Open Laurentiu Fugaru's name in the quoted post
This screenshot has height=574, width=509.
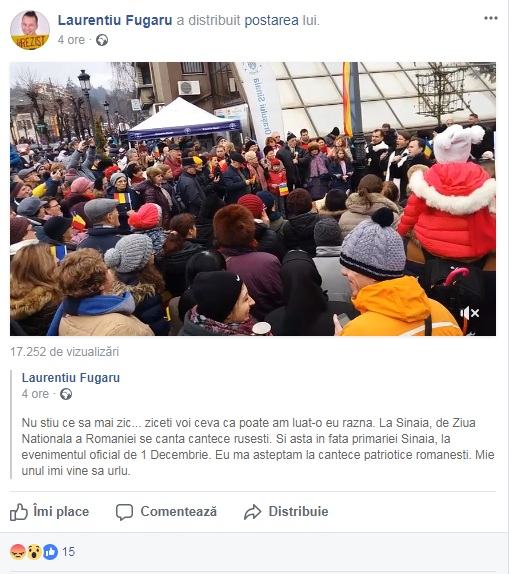[71, 378]
